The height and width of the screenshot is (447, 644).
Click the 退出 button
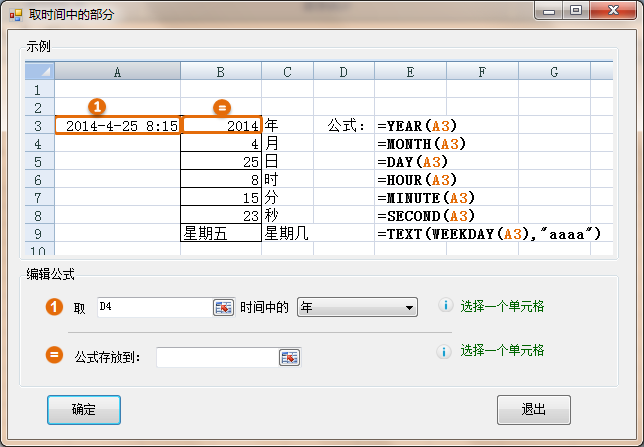pos(534,410)
